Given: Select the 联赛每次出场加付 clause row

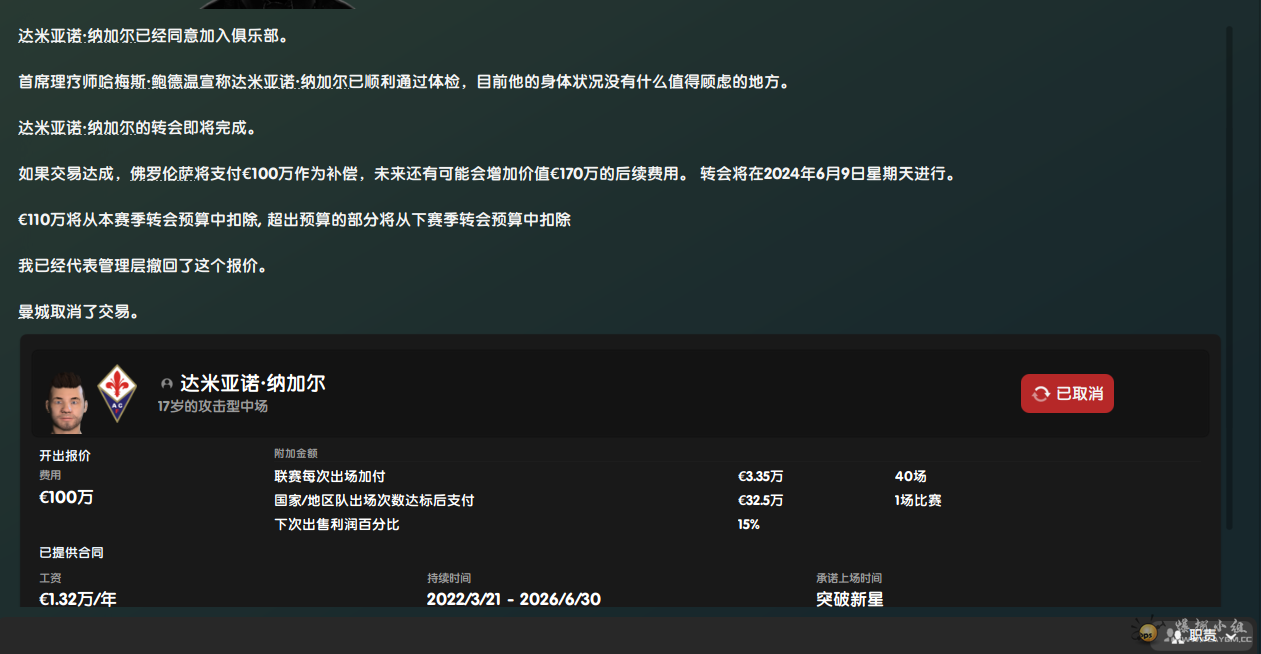Looking at the screenshot, I should click(329, 476).
